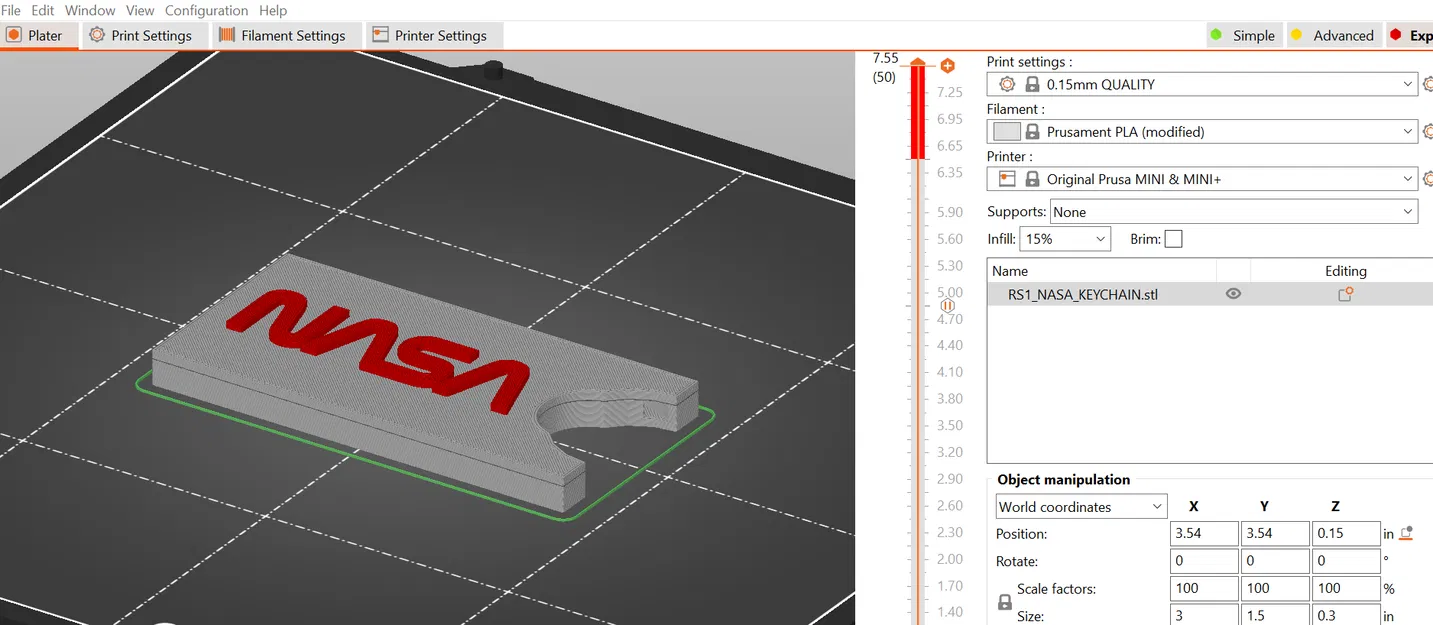Screen dimensions: 1433x625
Task: Click the Scale factors X field
Action: (x=1204, y=589)
